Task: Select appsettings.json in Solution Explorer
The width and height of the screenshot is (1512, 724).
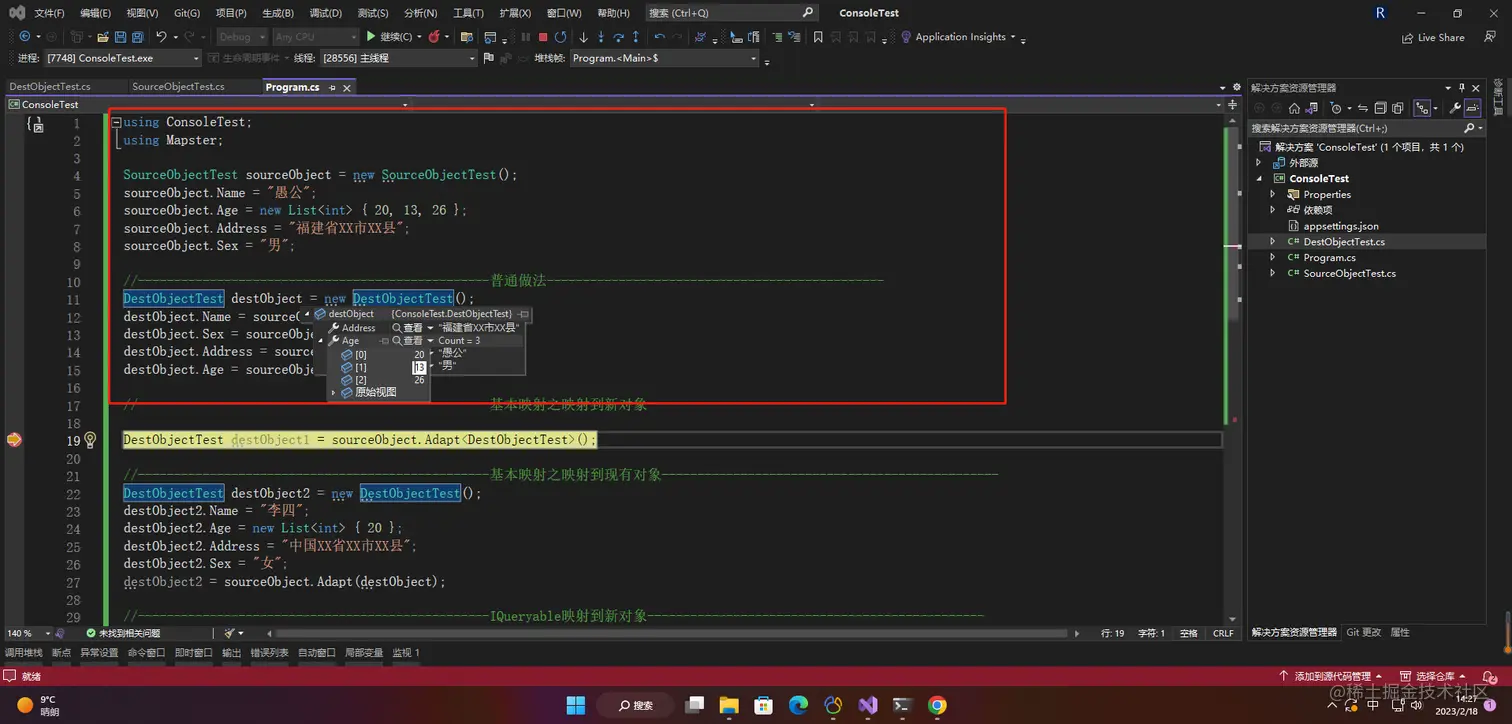Action: [x=1341, y=226]
